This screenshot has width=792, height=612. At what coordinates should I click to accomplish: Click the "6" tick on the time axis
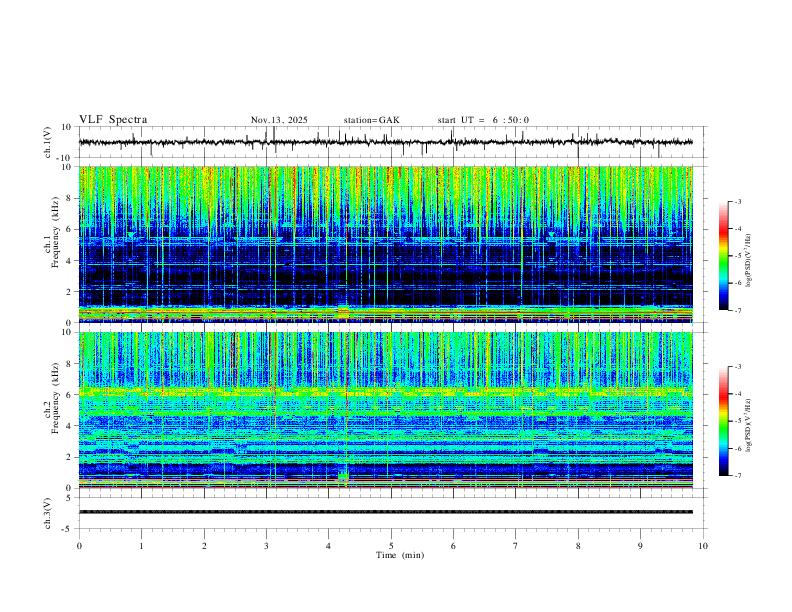453,546
